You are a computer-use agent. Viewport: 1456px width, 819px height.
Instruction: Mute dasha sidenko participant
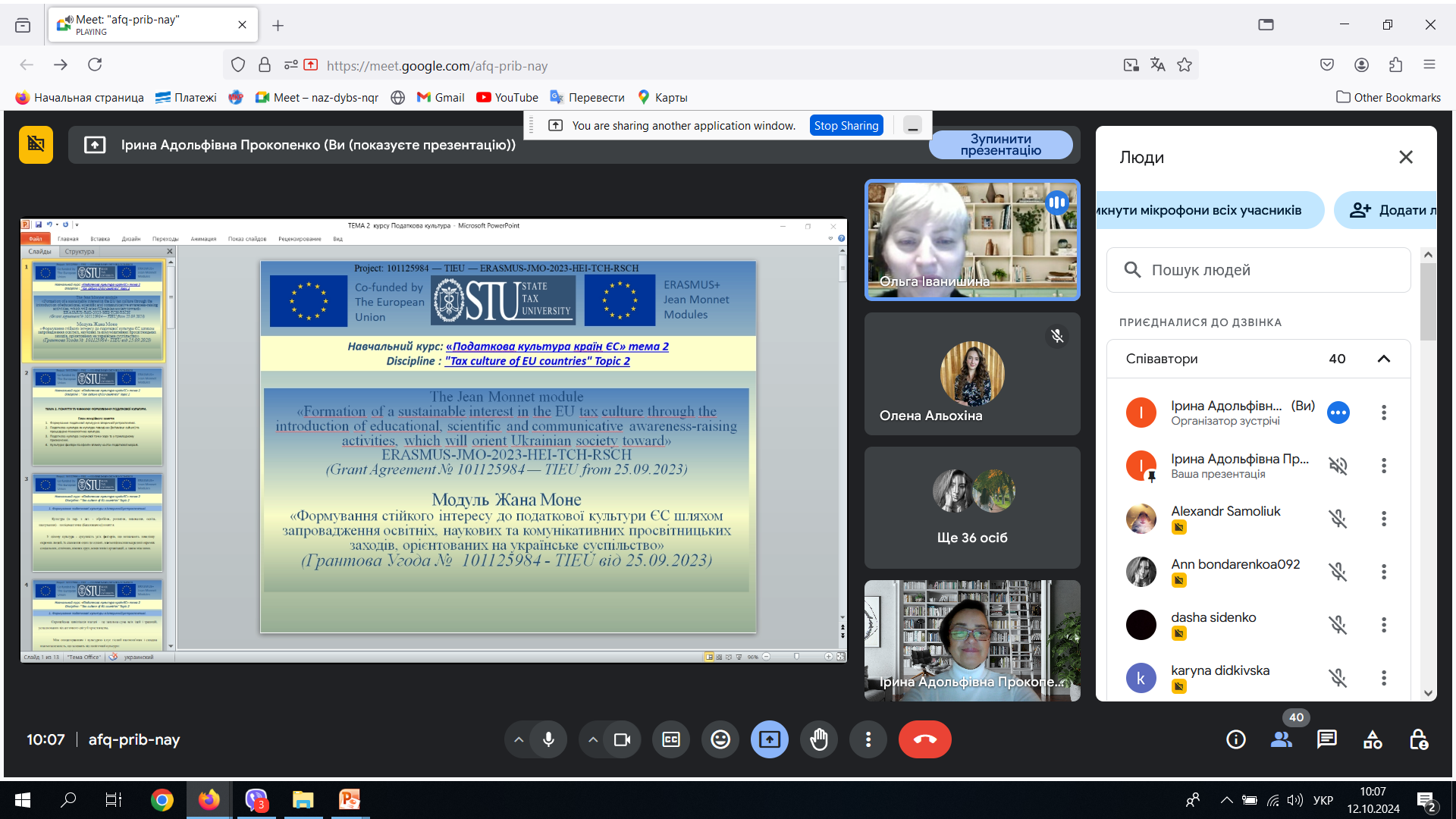point(1340,623)
